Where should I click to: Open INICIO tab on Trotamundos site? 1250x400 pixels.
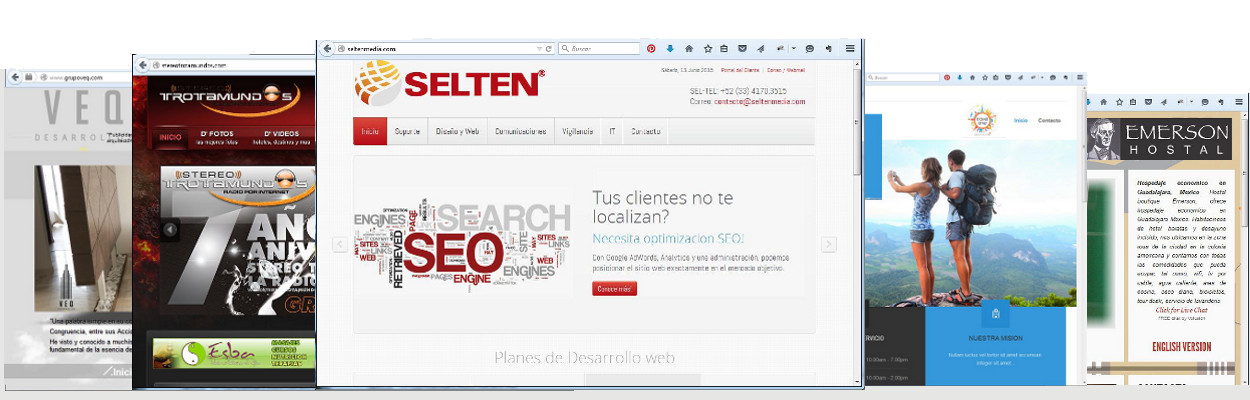(x=170, y=137)
